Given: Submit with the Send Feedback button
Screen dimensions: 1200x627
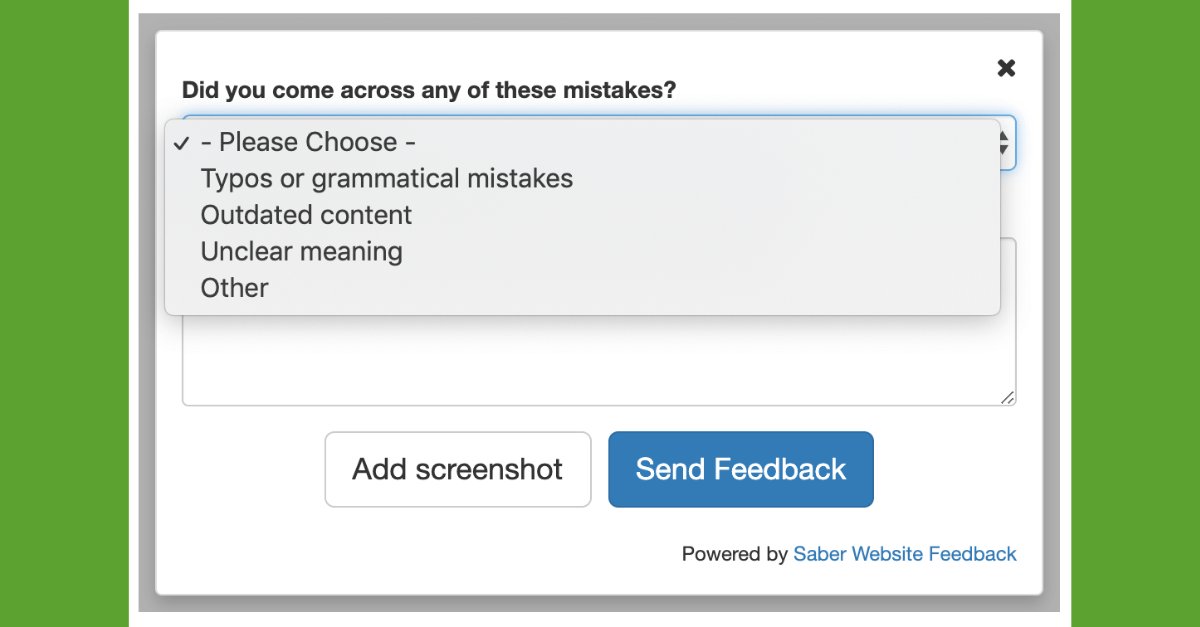Looking at the screenshot, I should [741, 469].
